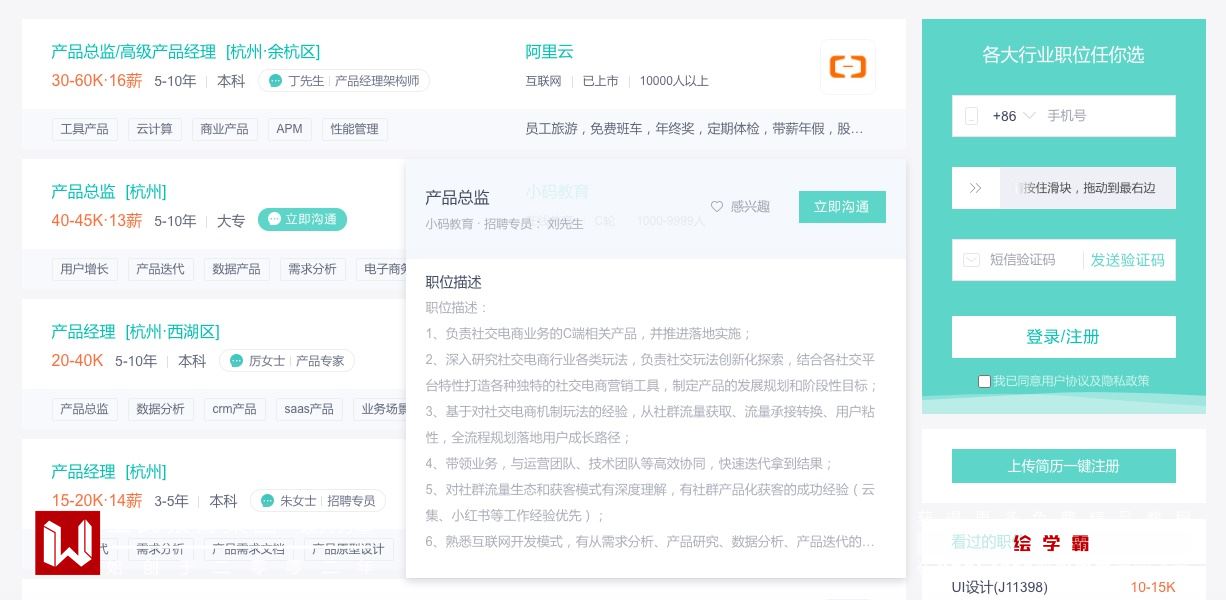
Task: Click 10000人以上 company size text
Action: pyautogui.click(x=674, y=81)
